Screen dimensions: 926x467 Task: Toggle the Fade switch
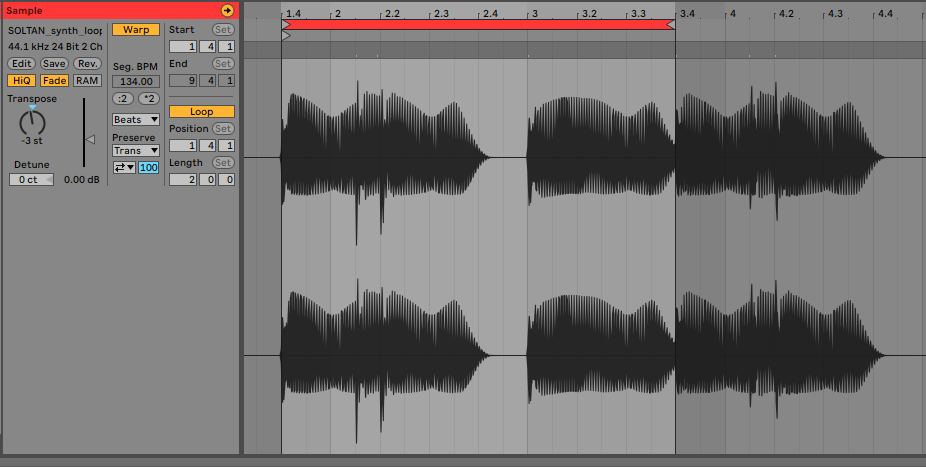[x=54, y=80]
